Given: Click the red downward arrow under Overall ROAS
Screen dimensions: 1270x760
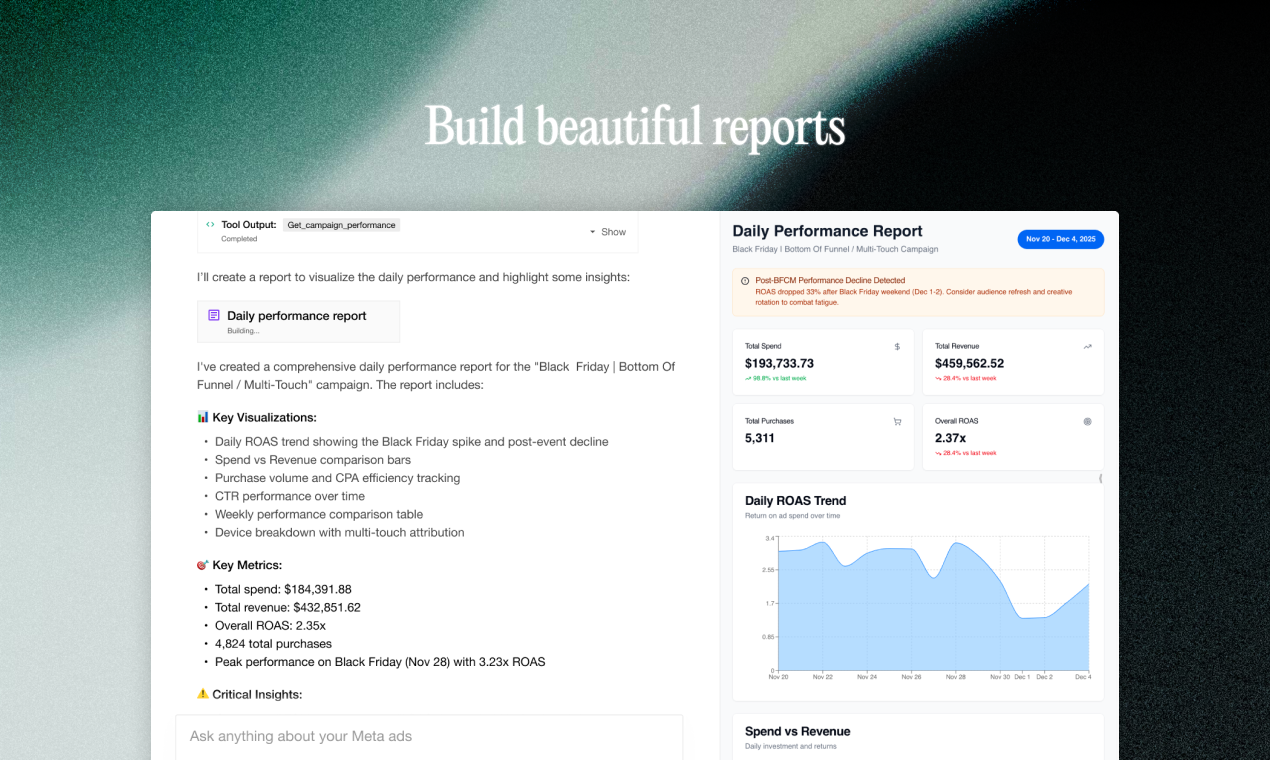Looking at the screenshot, I should point(937,455).
